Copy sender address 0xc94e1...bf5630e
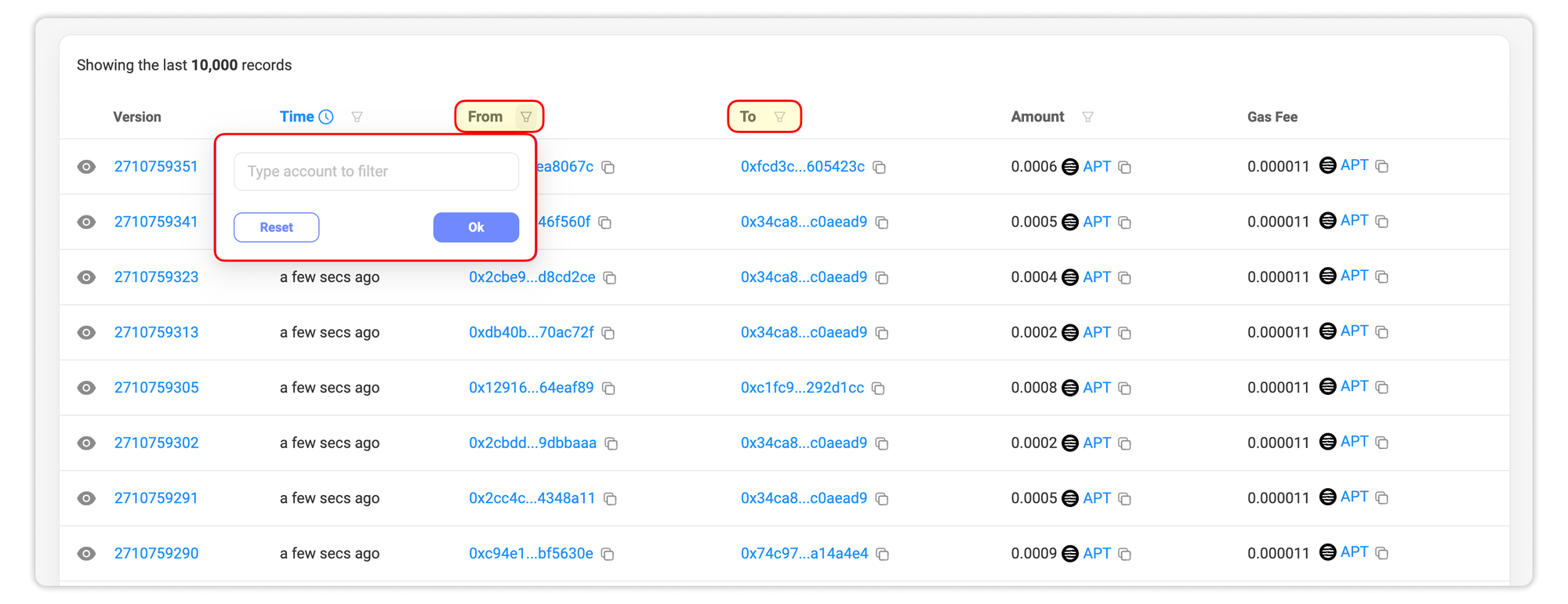The image size is (1568, 604). click(608, 555)
